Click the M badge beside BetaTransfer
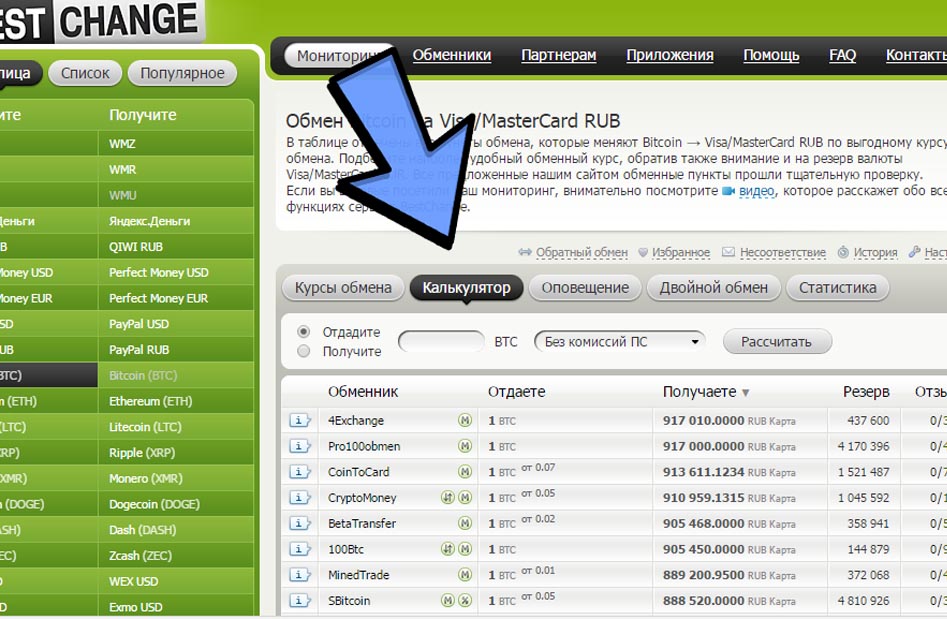947x619 pixels. coord(465,524)
